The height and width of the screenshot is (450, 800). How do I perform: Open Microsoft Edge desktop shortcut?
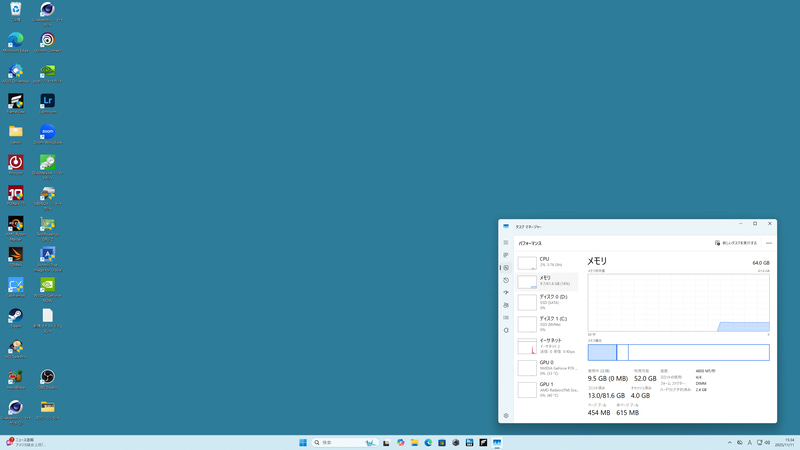coord(16,42)
